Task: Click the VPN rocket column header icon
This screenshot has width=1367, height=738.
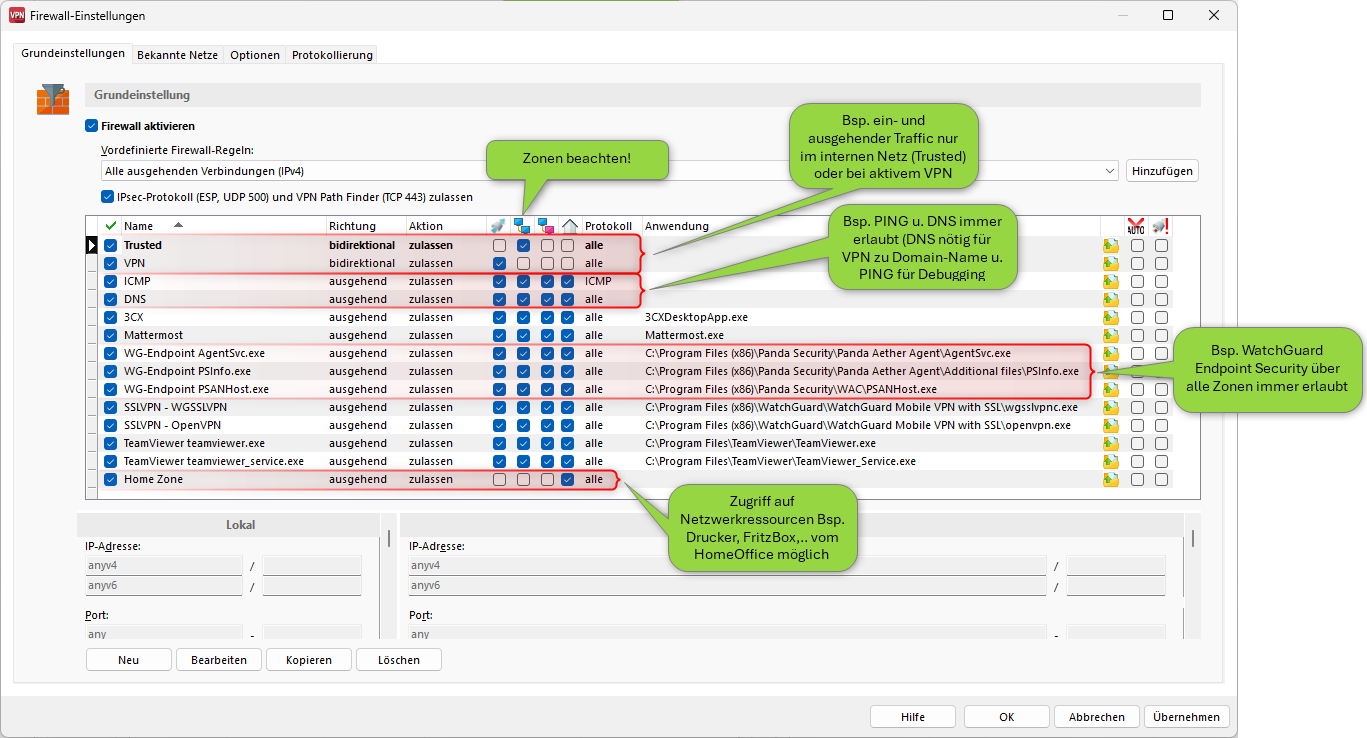Action: coord(498,226)
